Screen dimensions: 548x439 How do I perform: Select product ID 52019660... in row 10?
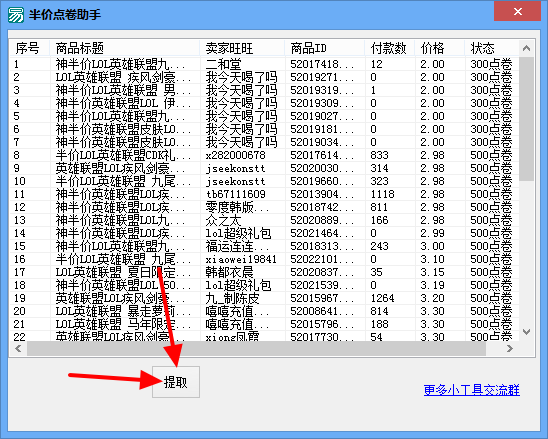click(x=322, y=181)
